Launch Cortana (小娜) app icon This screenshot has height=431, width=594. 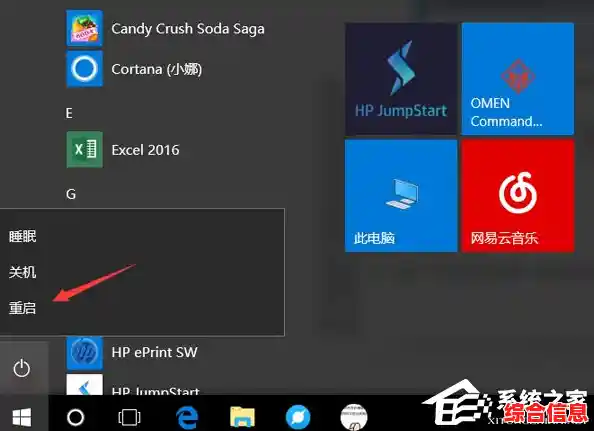tap(84, 69)
